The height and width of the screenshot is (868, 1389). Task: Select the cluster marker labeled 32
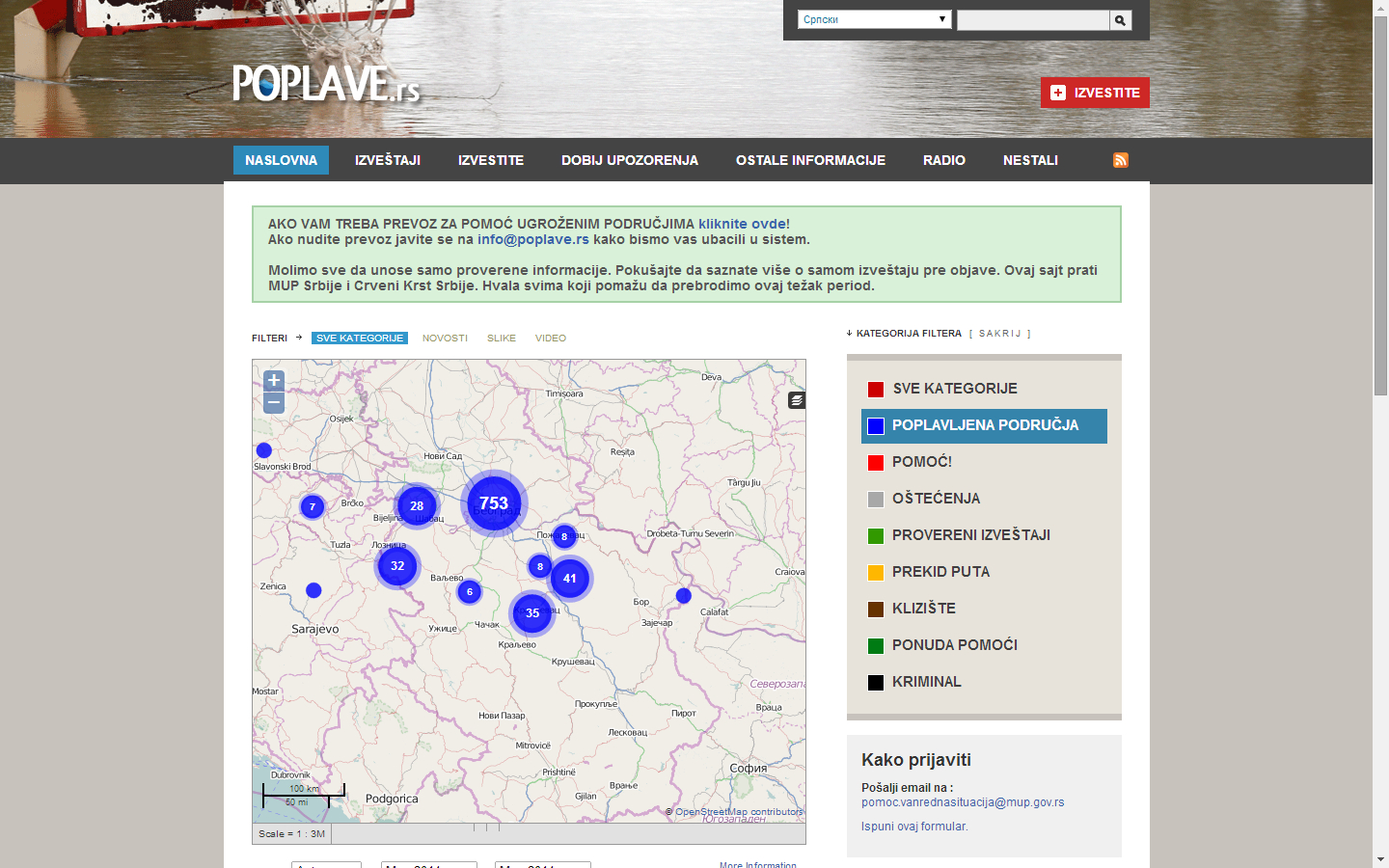[397, 566]
